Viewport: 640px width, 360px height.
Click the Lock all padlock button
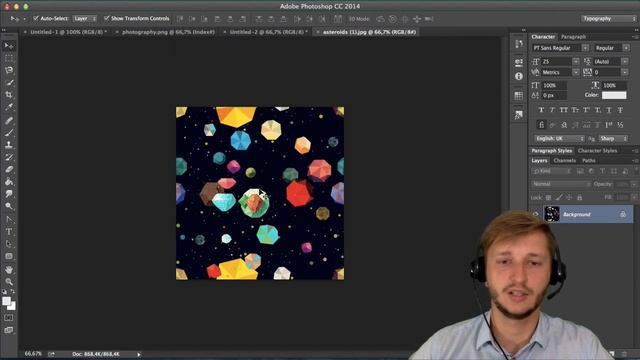tap(579, 198)
